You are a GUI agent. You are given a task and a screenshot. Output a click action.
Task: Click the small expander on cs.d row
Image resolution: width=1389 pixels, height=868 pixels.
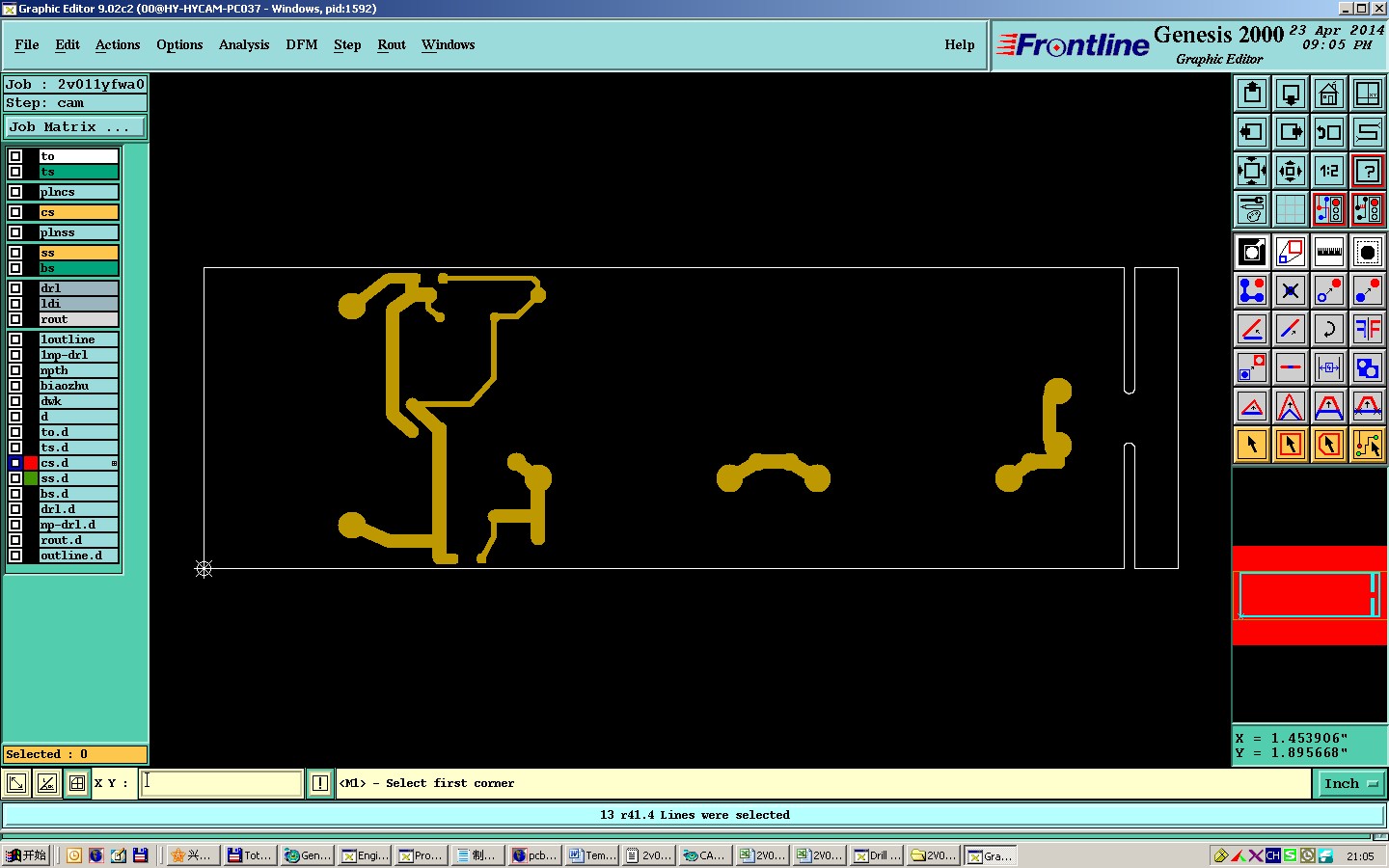[x=114, y=464]
